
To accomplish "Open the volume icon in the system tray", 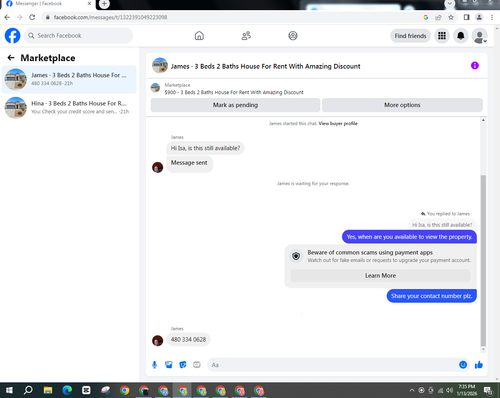I will coord(449,390).
